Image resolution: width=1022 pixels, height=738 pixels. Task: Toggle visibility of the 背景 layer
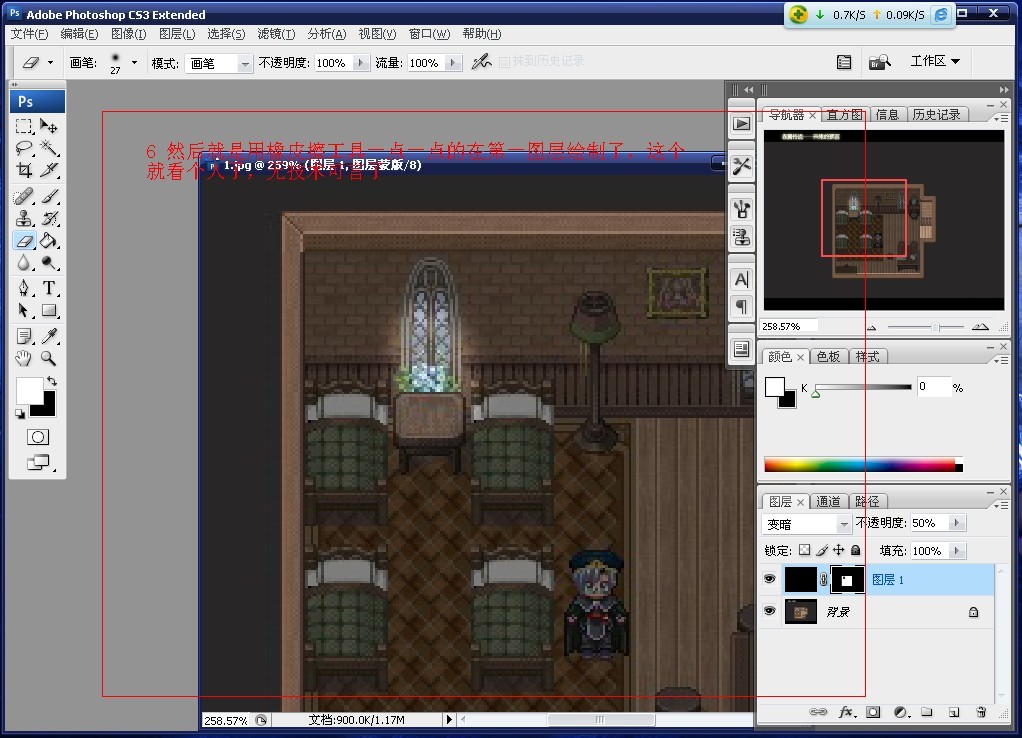(770, 612)
